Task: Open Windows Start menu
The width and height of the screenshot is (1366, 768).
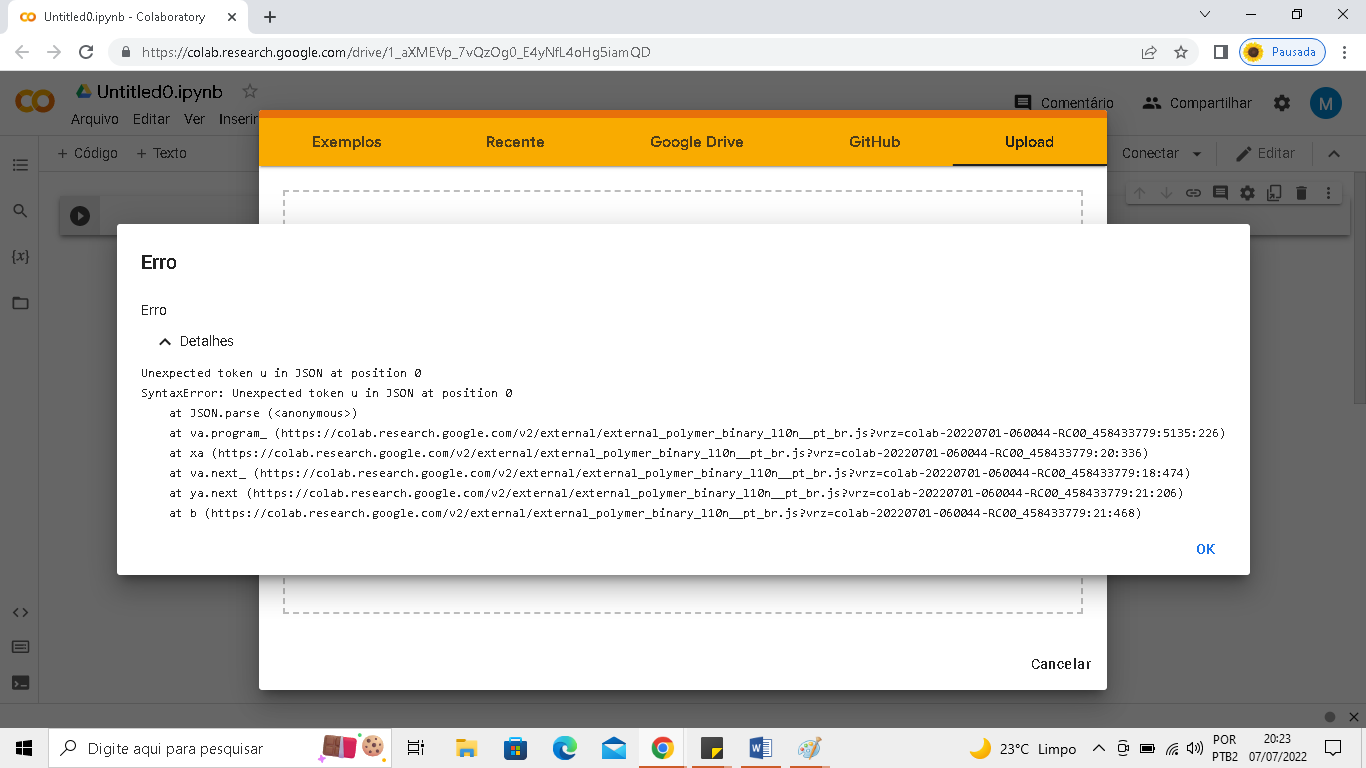Action: 24,748
